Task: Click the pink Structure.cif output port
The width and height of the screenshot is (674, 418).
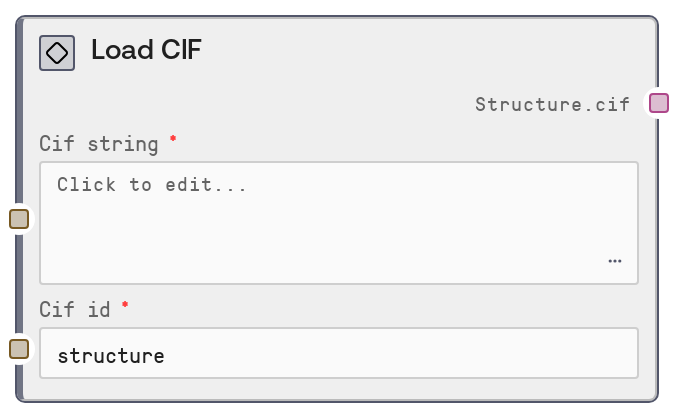Action: [658, 103]
